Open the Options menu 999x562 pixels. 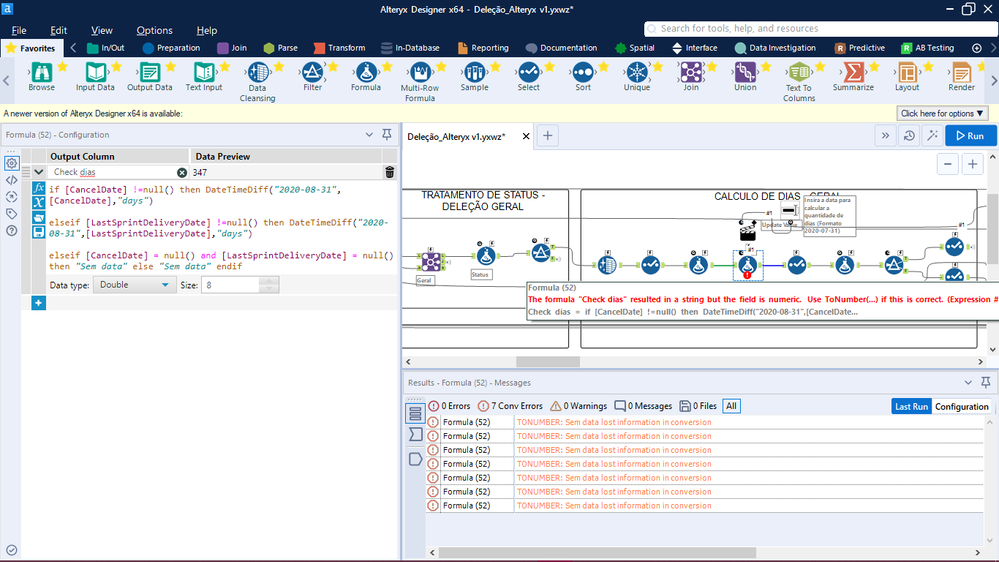[154, 31]
